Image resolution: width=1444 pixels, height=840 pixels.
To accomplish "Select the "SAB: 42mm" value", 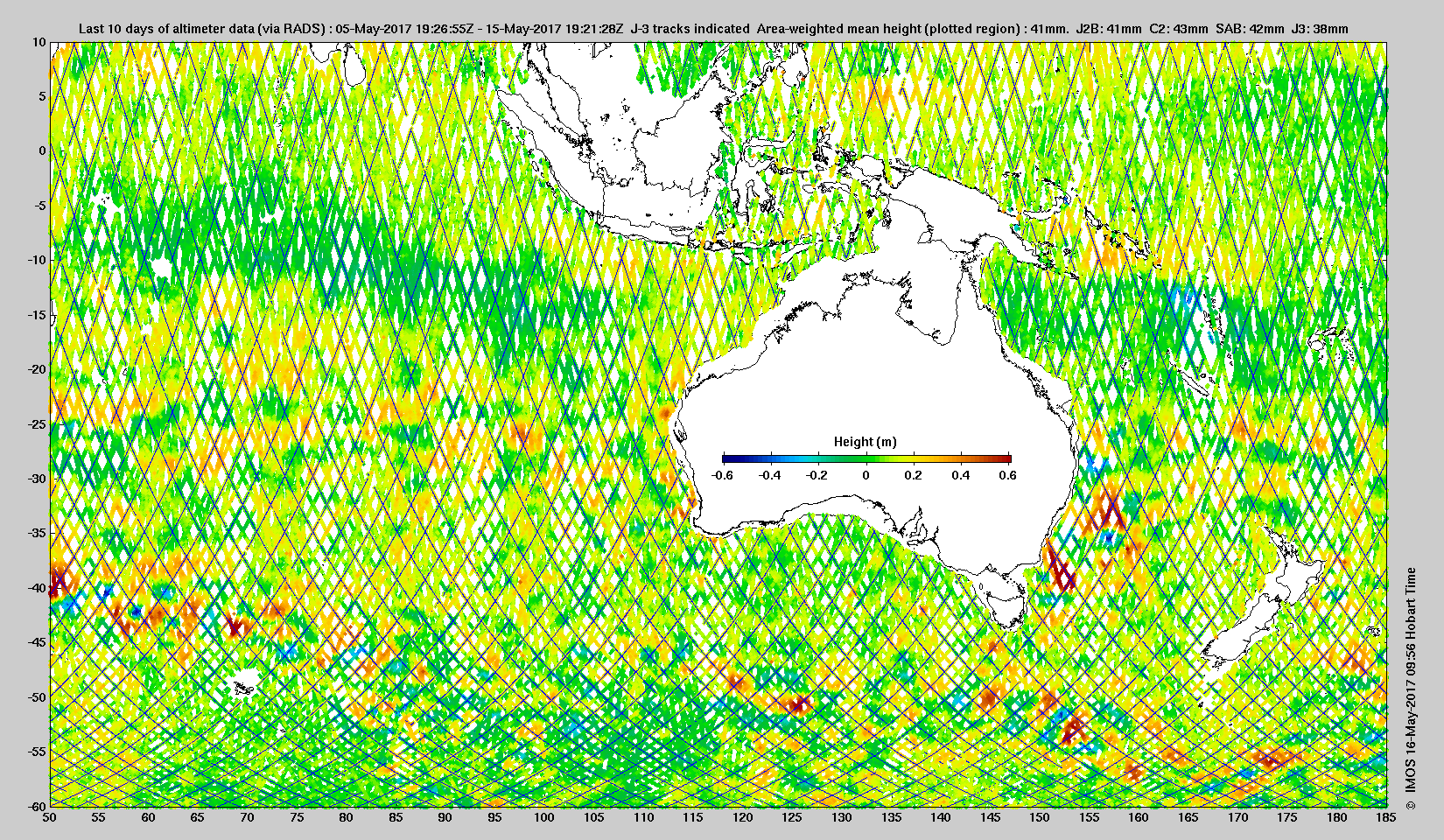I will (1251, 29).
